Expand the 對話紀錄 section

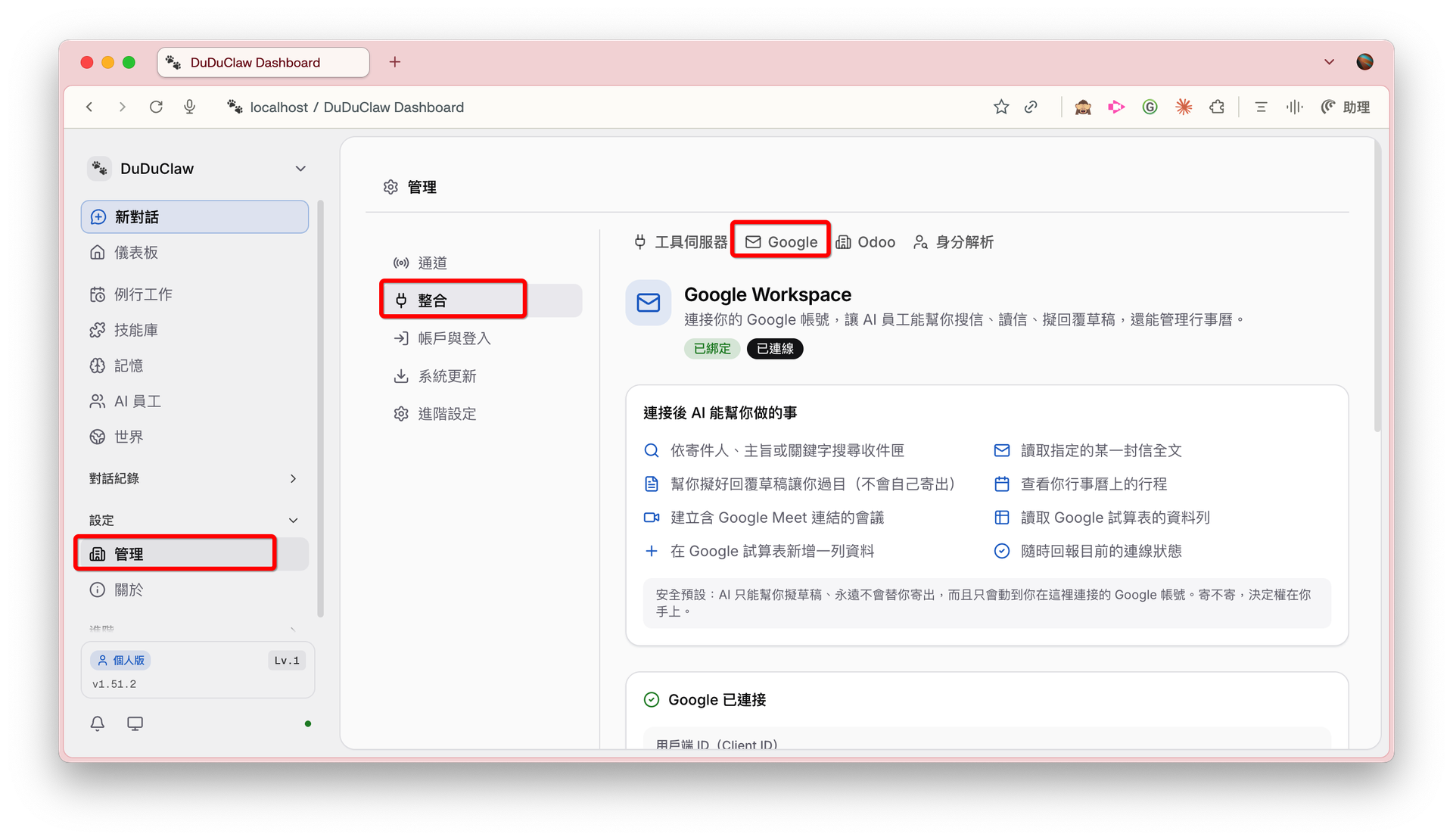(x=194, y=478)
